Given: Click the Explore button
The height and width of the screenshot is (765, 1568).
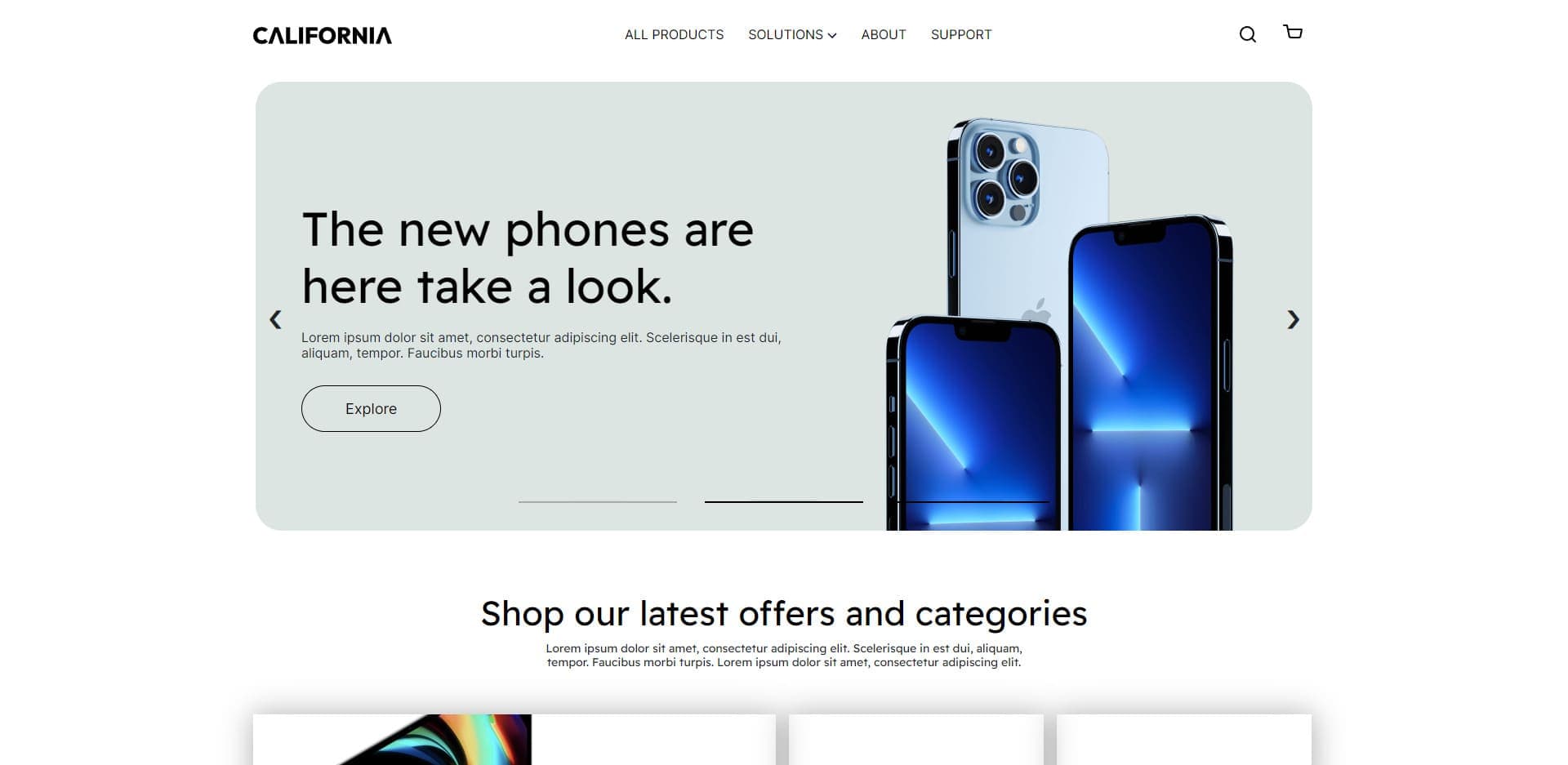Looking at the screenshot, I should point(371,408).
